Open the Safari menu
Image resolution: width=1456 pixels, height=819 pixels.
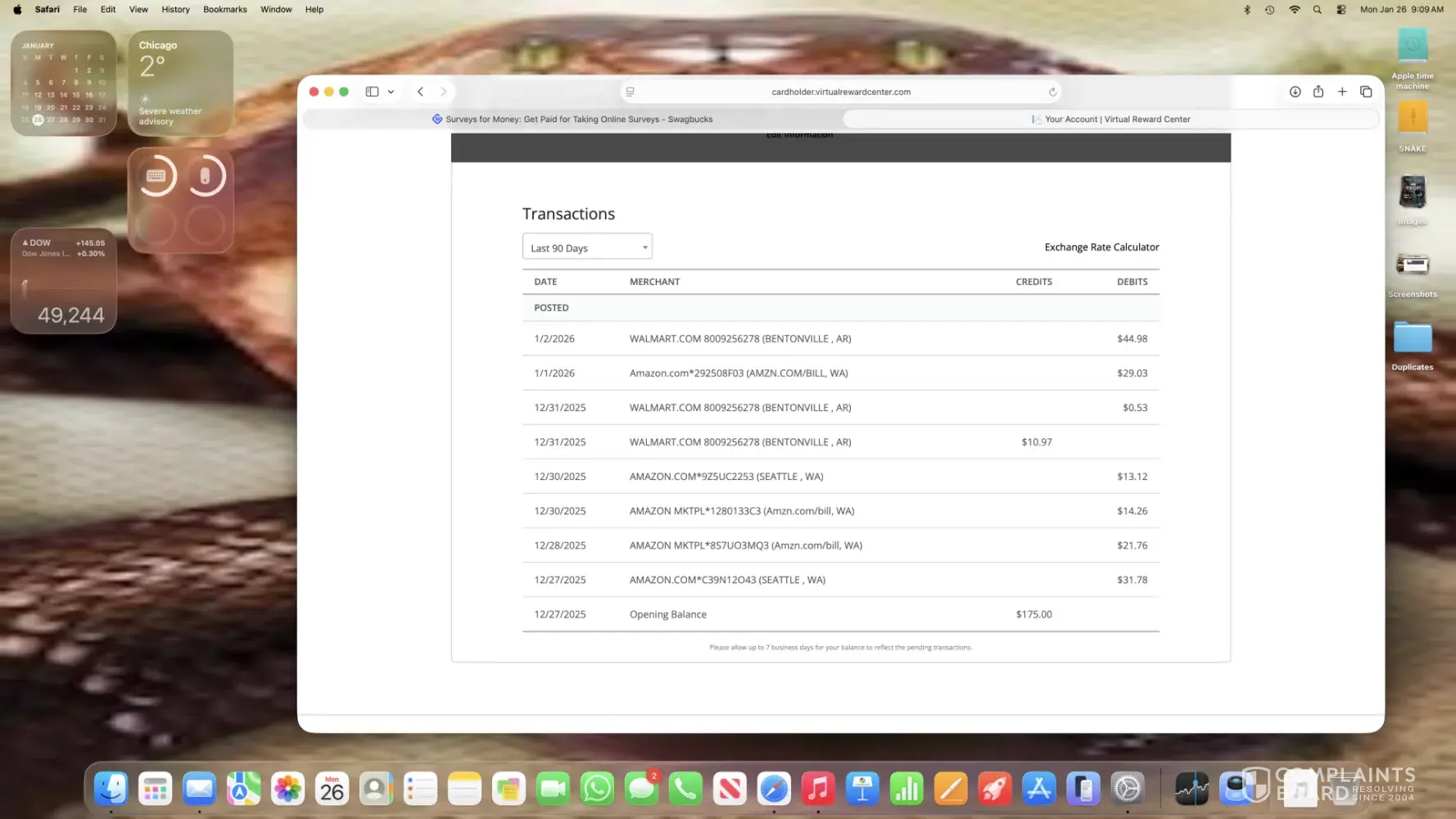click(x=47, y=10)
